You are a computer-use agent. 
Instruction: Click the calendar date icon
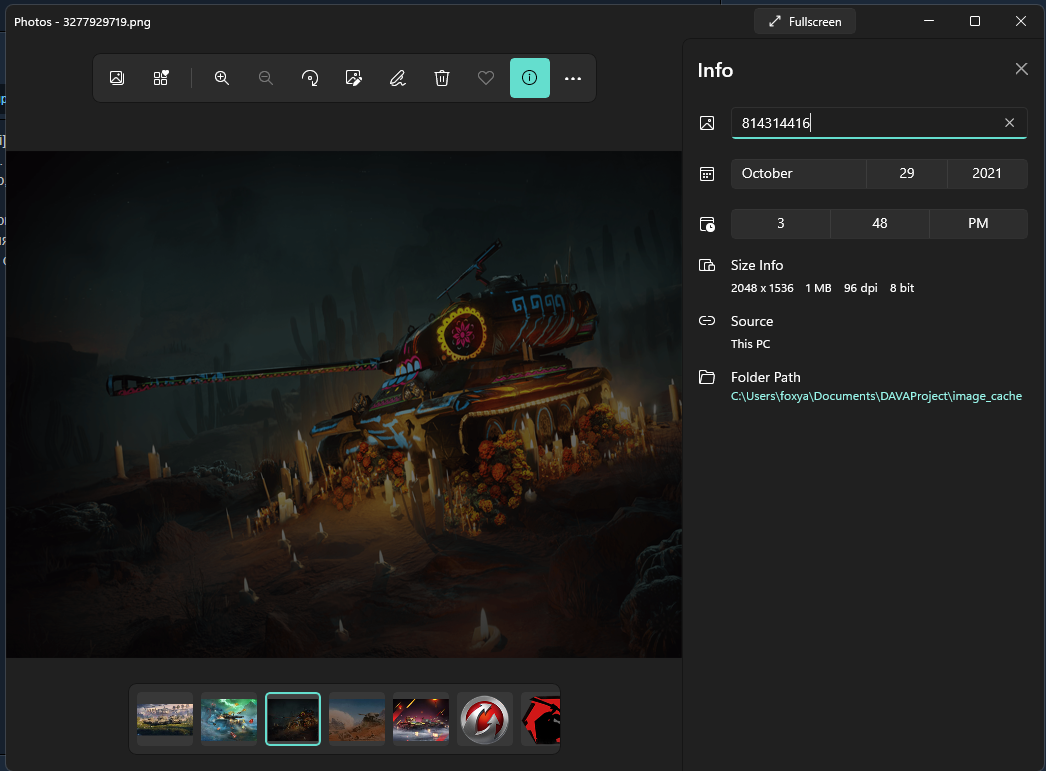click(707, 174)
